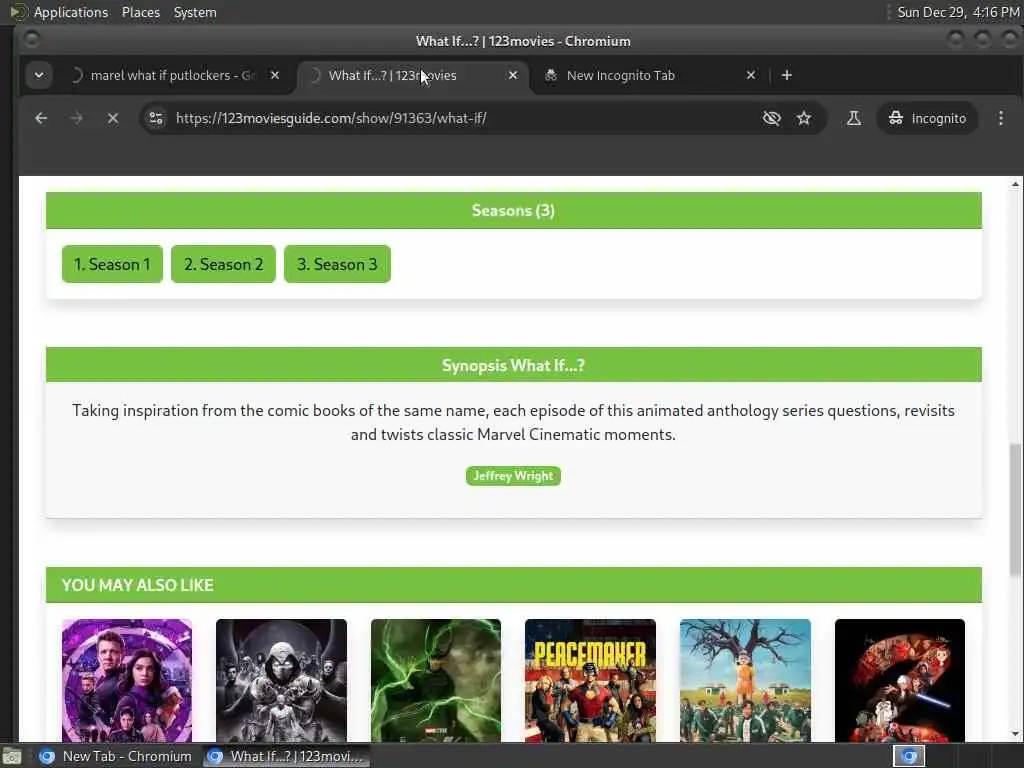Go back to the previous page
This screenshot has width=1024, height=768.
[40, 118]
